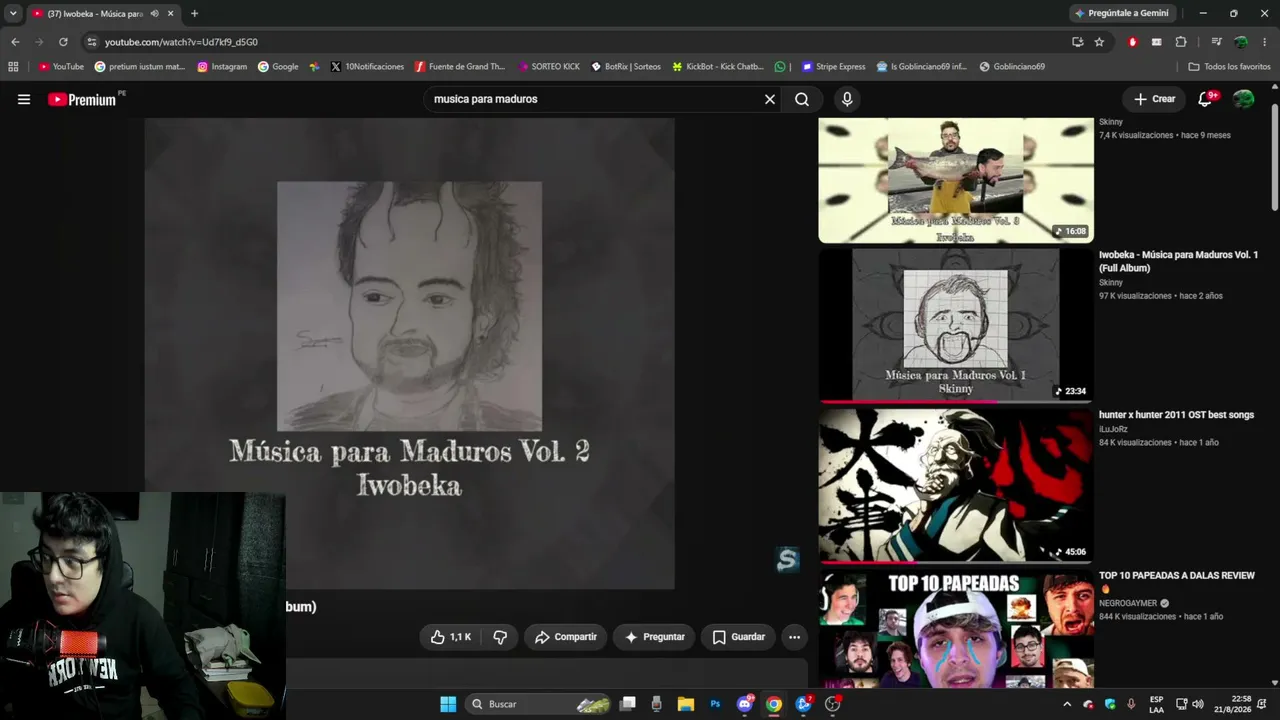
Task: Open the volume control in the tray
Action: click(1198, 704)
